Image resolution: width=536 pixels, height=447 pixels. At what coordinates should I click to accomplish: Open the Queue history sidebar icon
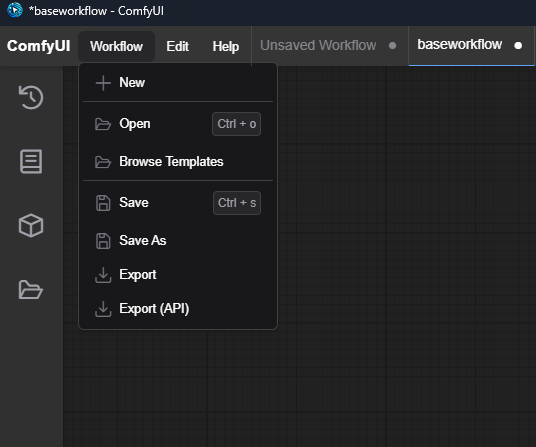tap(31, 97)
